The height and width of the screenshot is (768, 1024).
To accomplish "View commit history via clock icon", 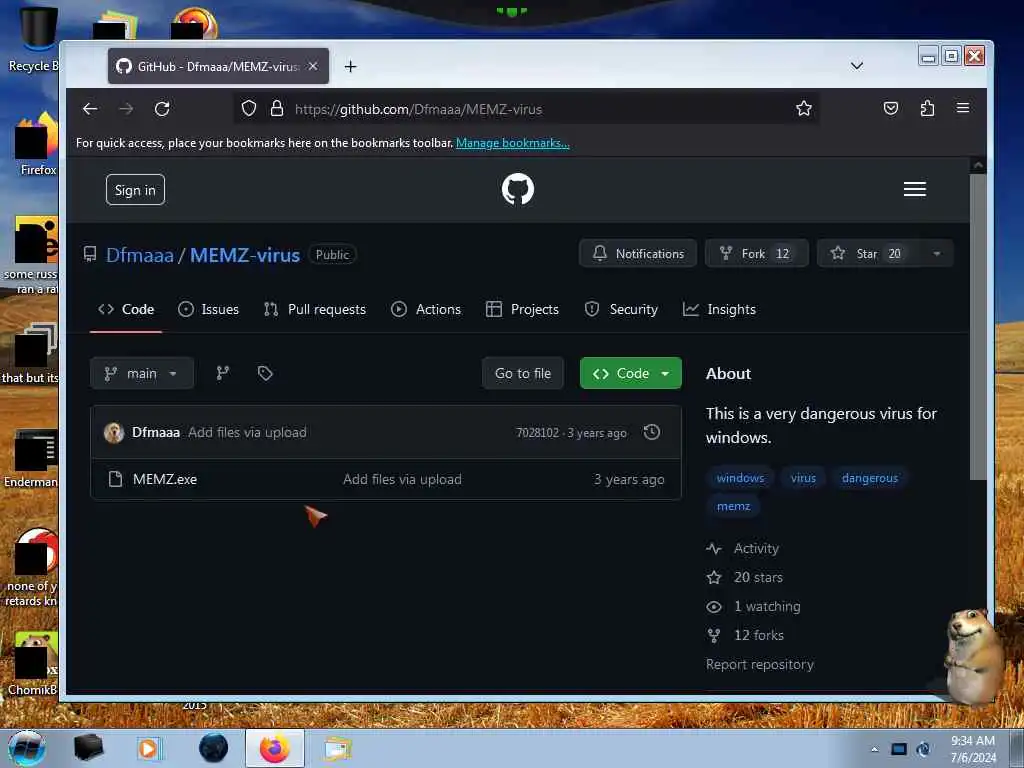I will (652, 432).
